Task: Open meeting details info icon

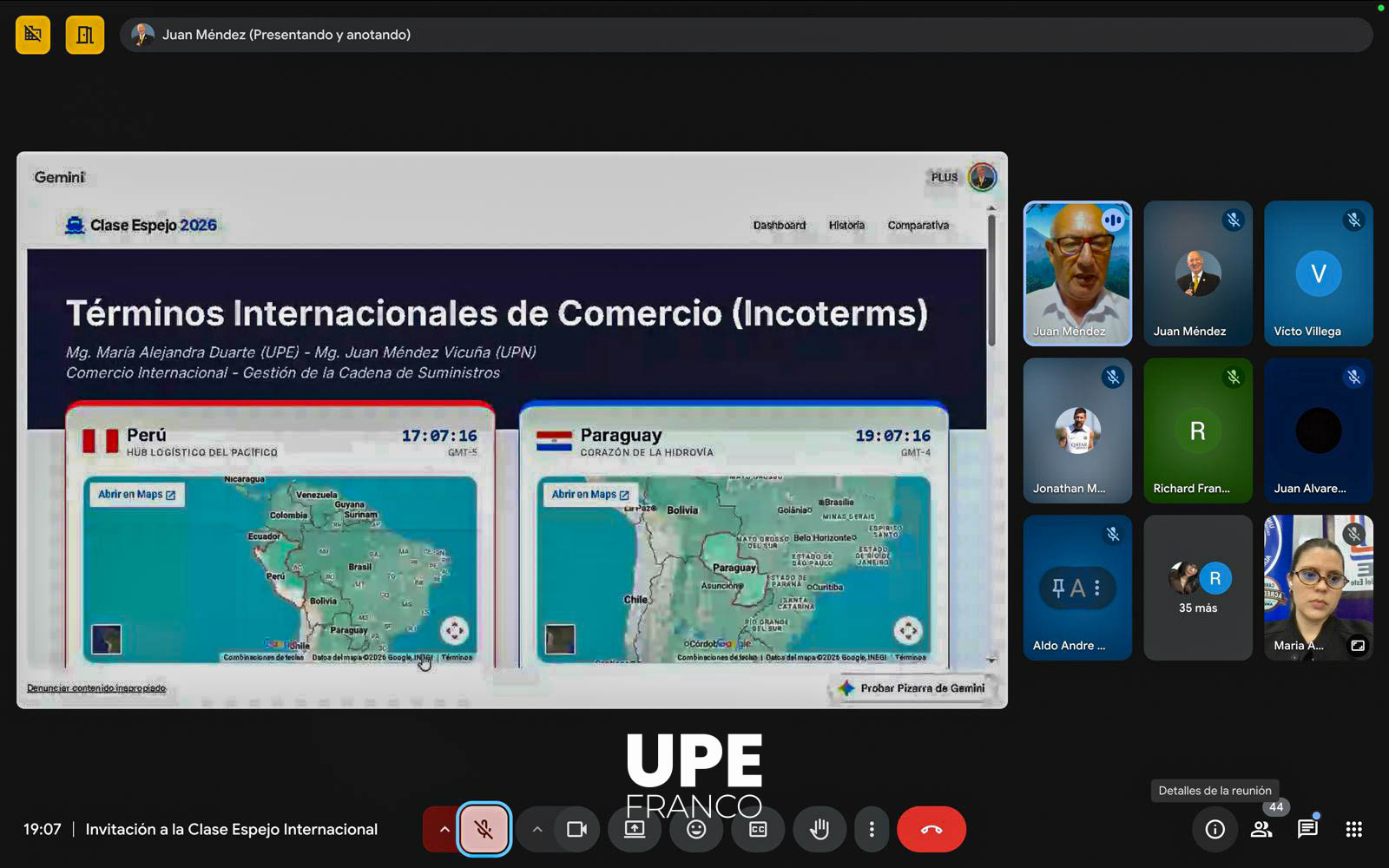Action: pos(1215,830)
